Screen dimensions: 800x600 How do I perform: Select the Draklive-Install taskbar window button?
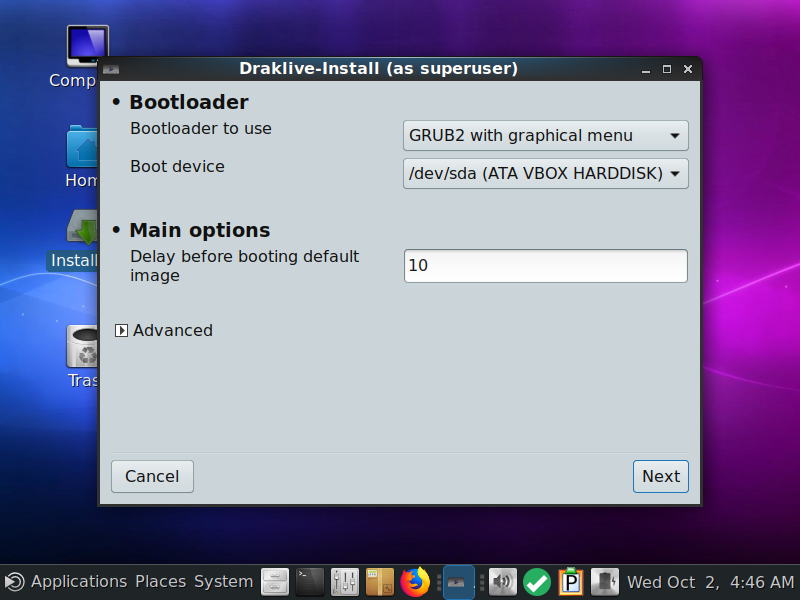[459, 582]
